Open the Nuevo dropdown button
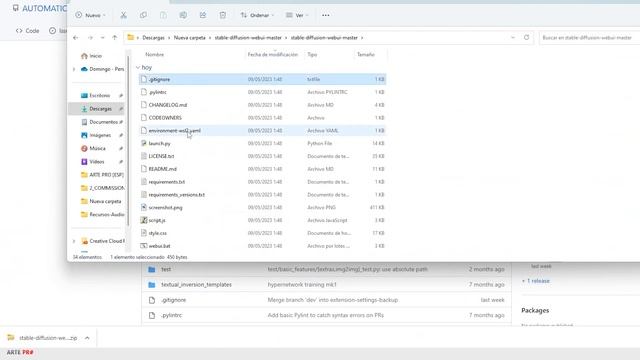Viewport: 640px width, 360px height. 91,15
